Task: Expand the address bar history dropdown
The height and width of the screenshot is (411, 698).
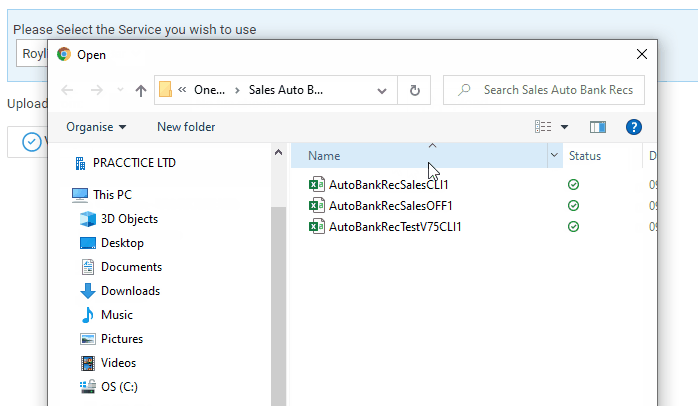Action: (382, 90)
